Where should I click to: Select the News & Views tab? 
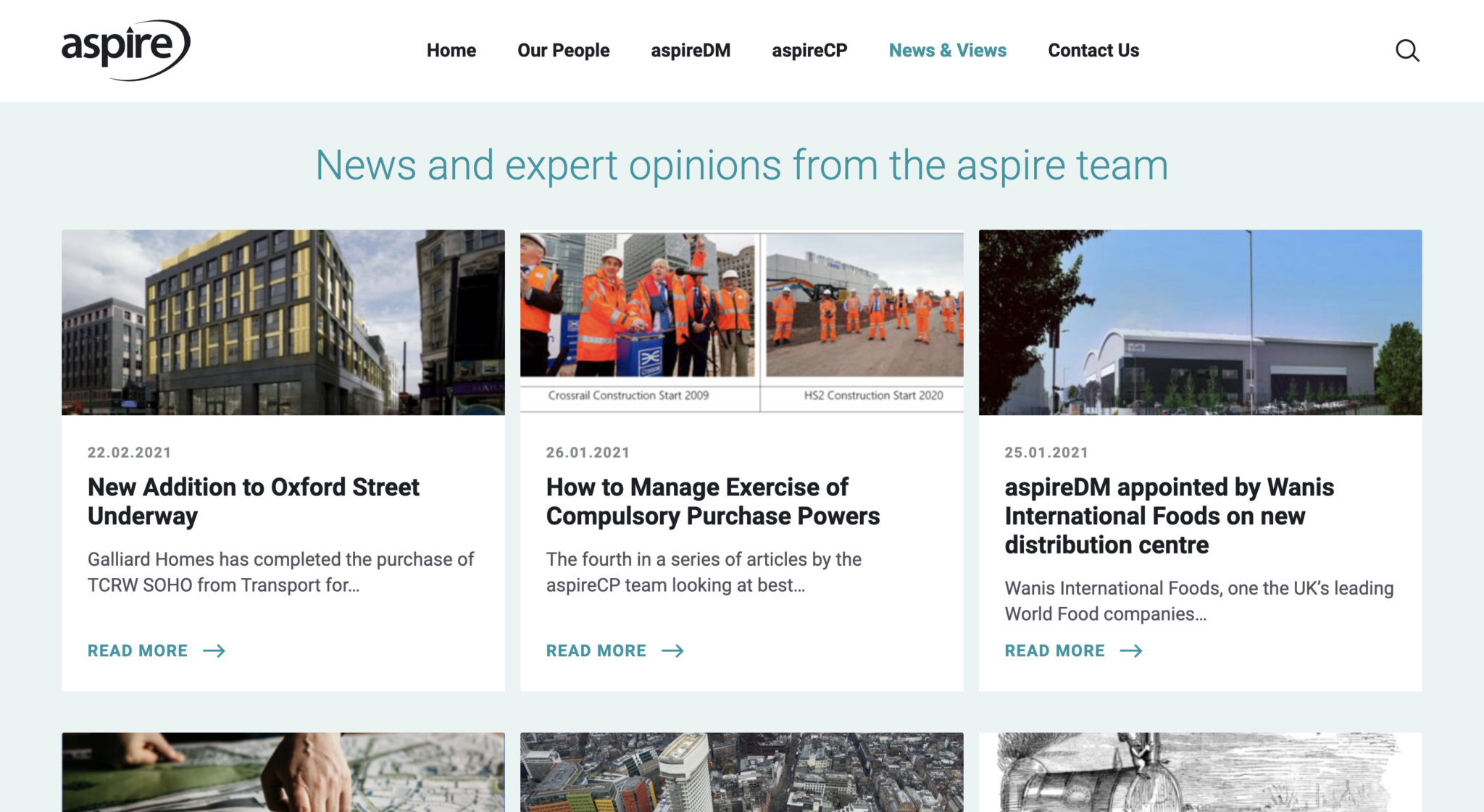point(947,50)
